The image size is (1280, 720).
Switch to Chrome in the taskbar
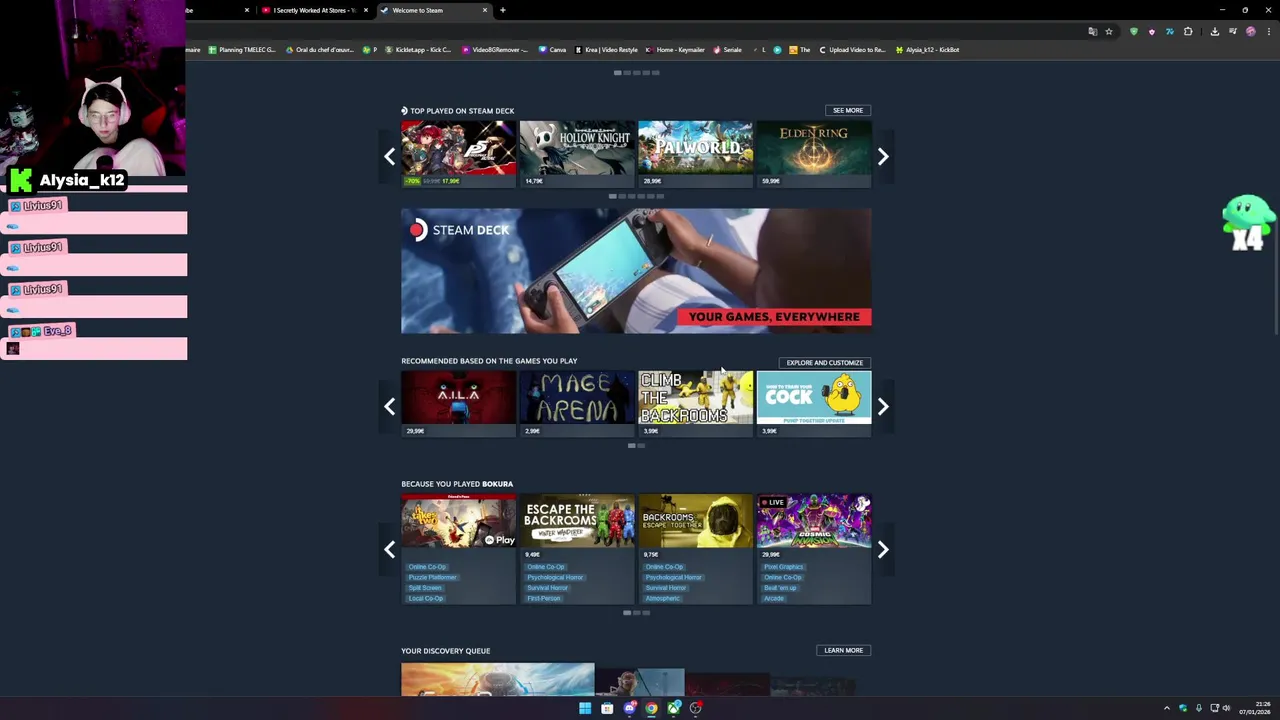(651, 708)
